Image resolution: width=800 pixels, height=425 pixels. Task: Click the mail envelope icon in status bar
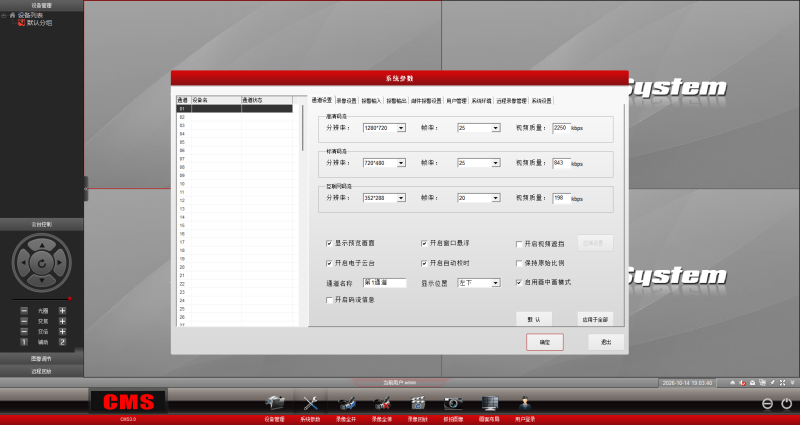752,383
